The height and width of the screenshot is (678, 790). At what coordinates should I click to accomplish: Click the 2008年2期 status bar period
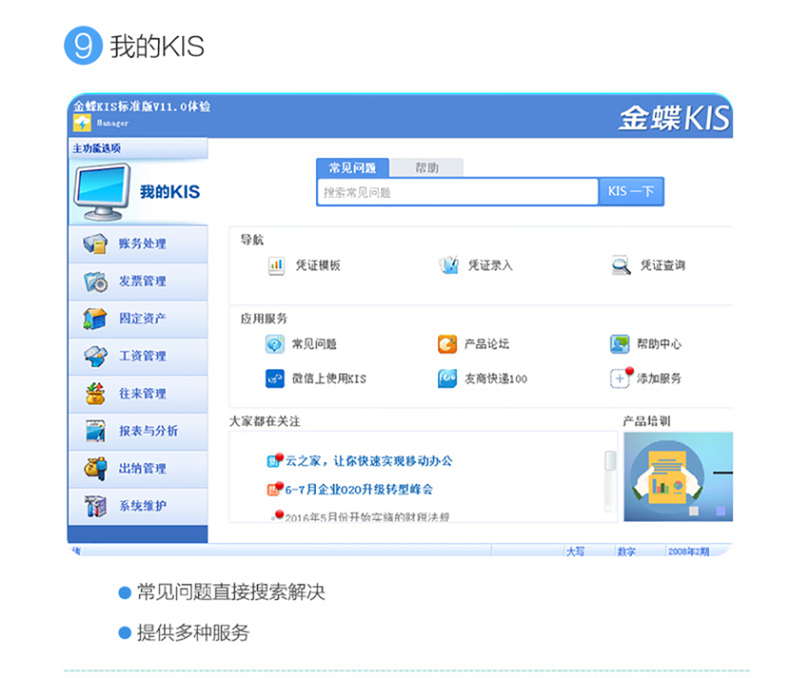(688, 552)
